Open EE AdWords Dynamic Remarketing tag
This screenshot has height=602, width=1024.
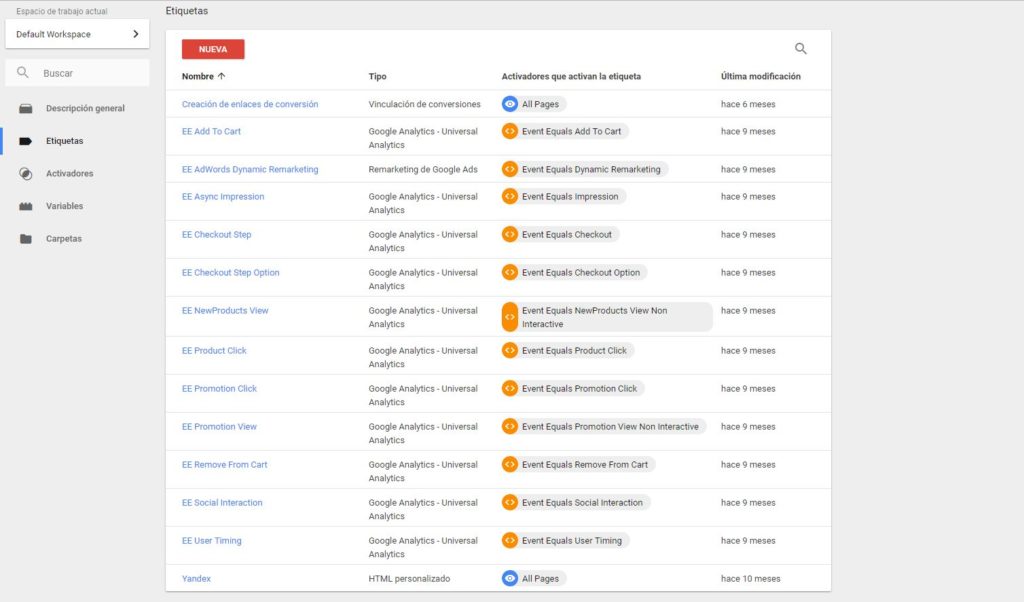point(250,169)
